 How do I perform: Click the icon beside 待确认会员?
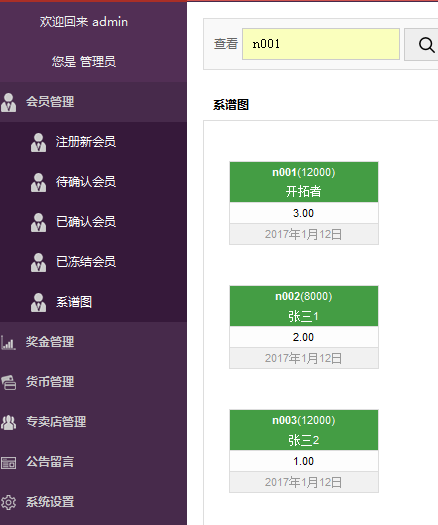(39, 182)
